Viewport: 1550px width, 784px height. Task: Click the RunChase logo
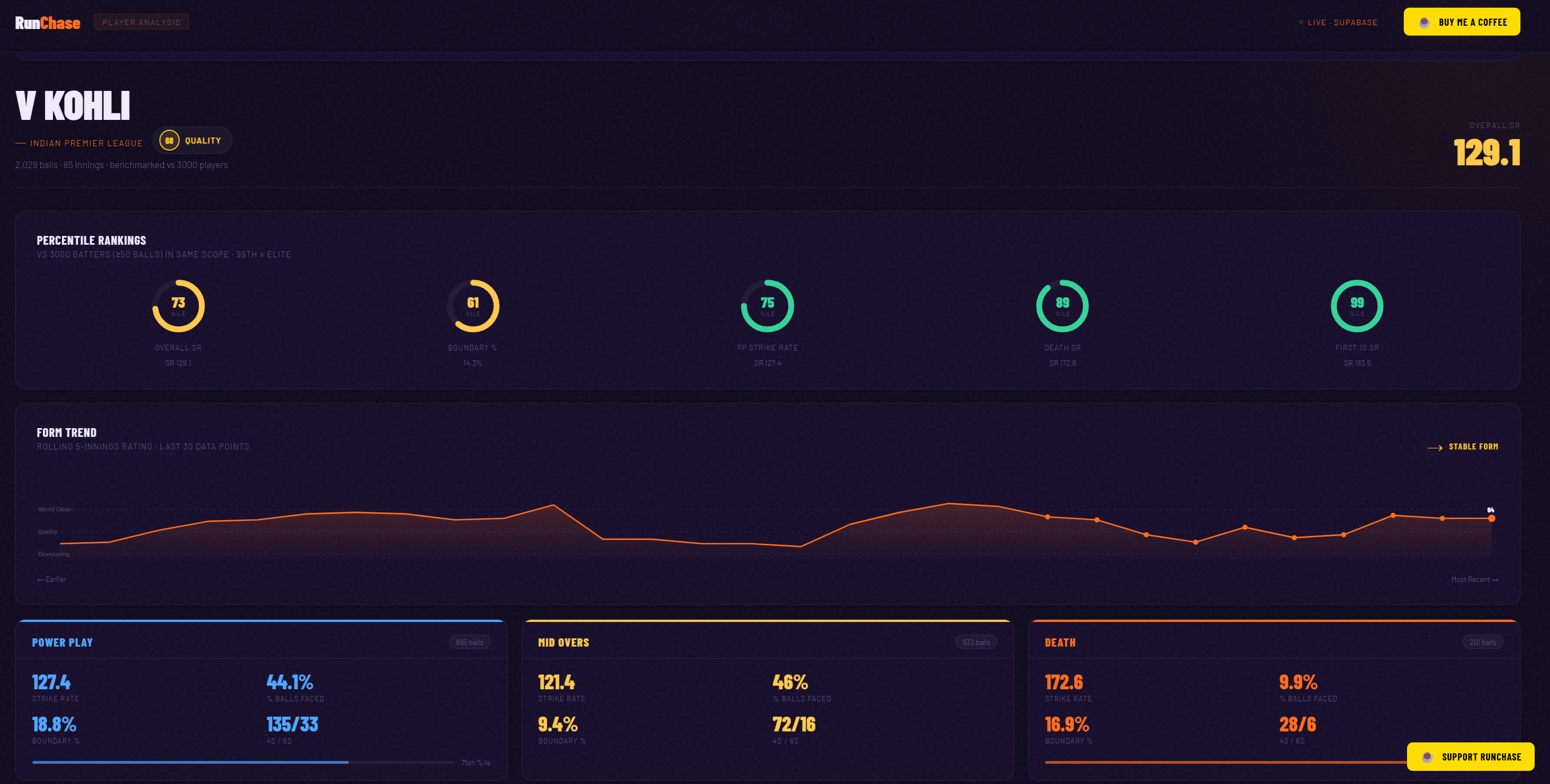tap(48, 23)
